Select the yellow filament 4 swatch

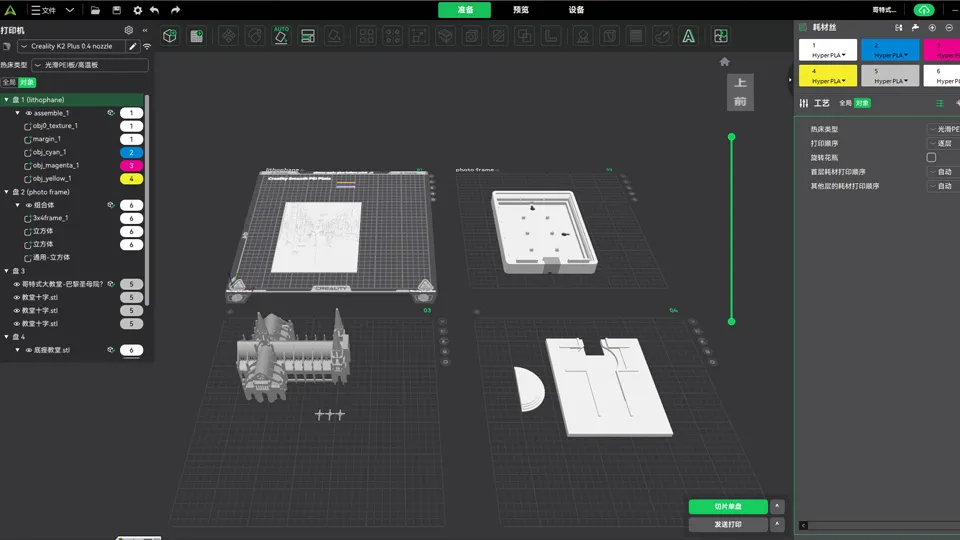point(828,76)
